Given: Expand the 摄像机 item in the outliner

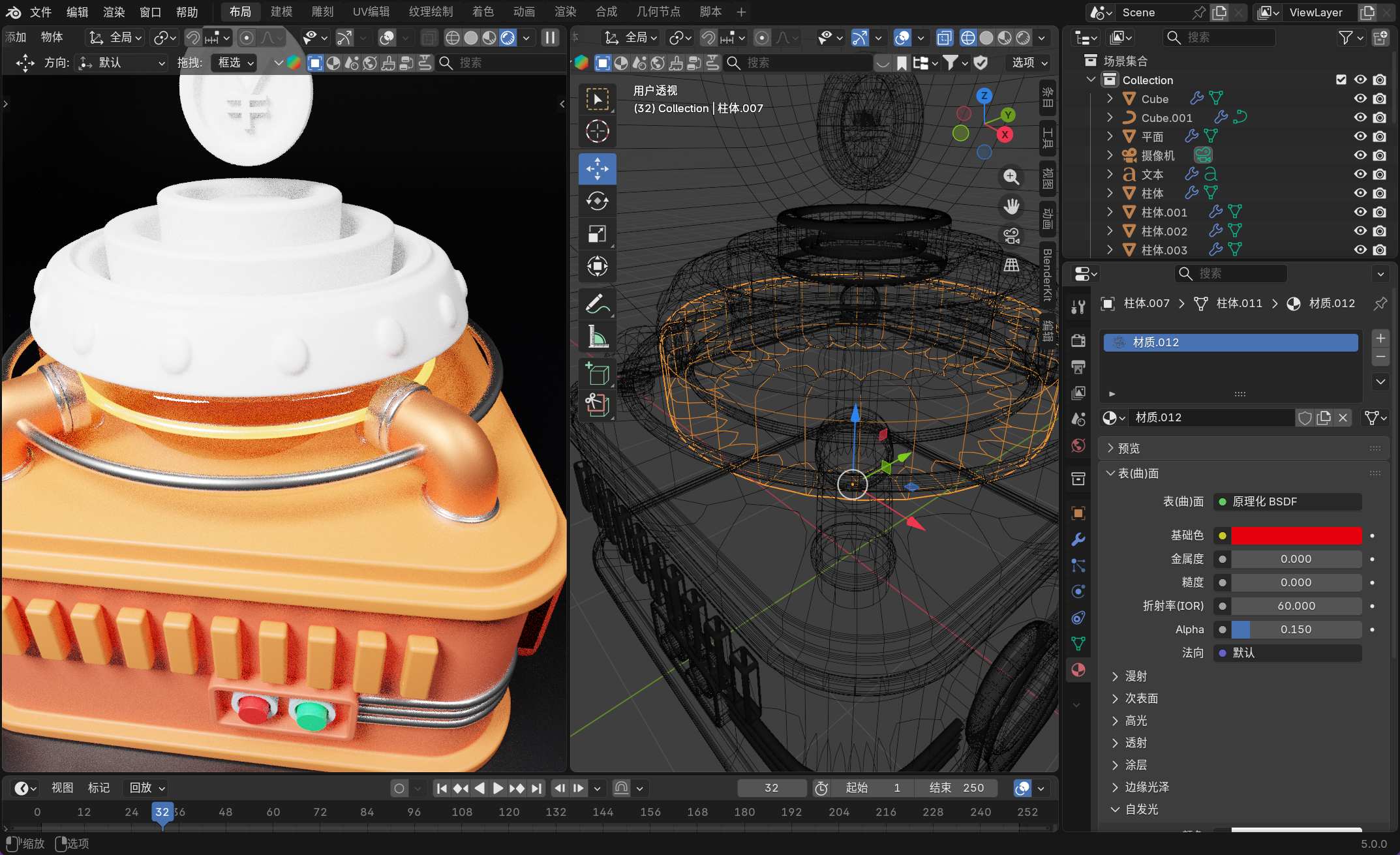Looking at the screenshot, I should (x=1110, y=155).
